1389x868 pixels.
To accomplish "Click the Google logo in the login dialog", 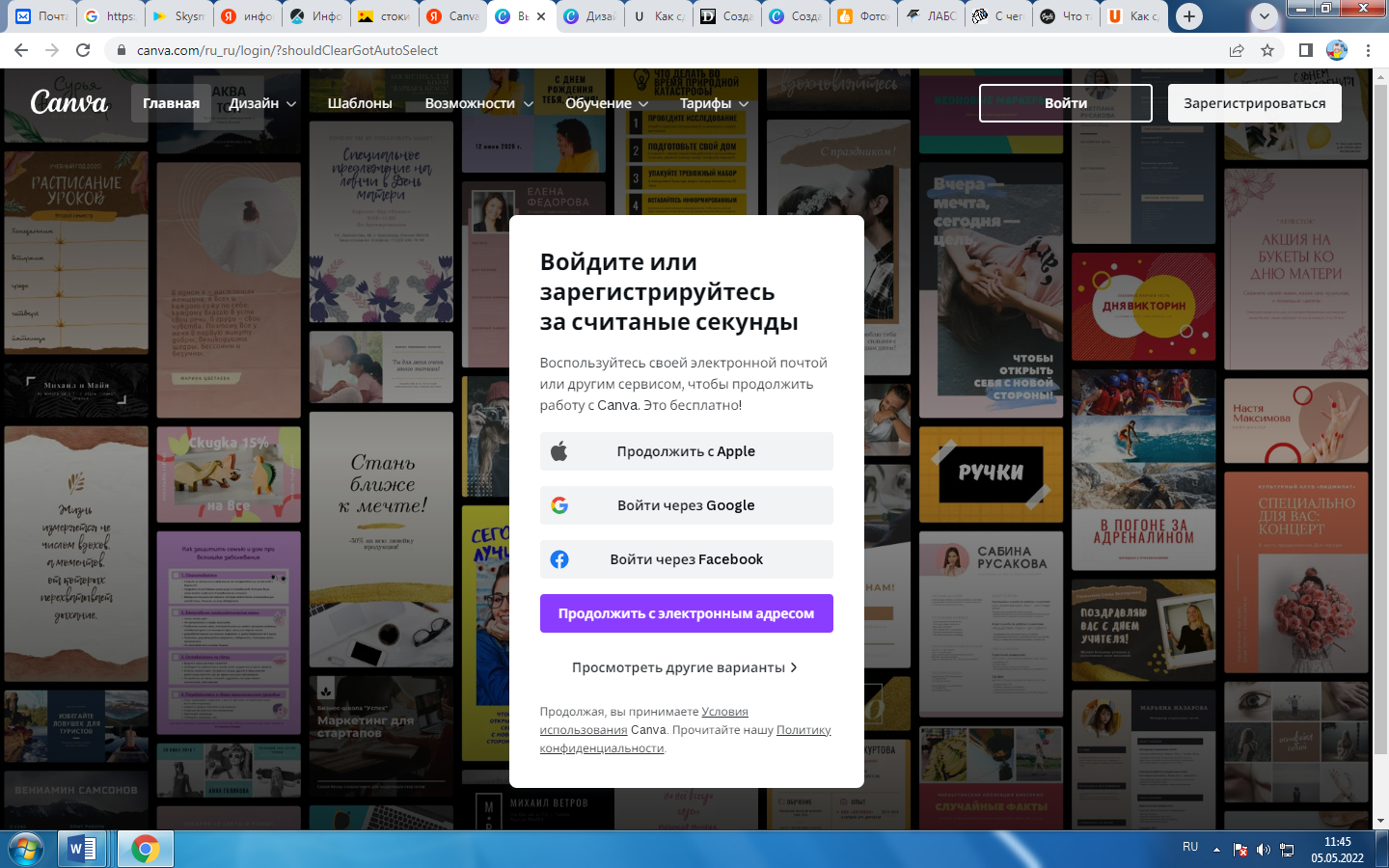I will click(559, 505).
